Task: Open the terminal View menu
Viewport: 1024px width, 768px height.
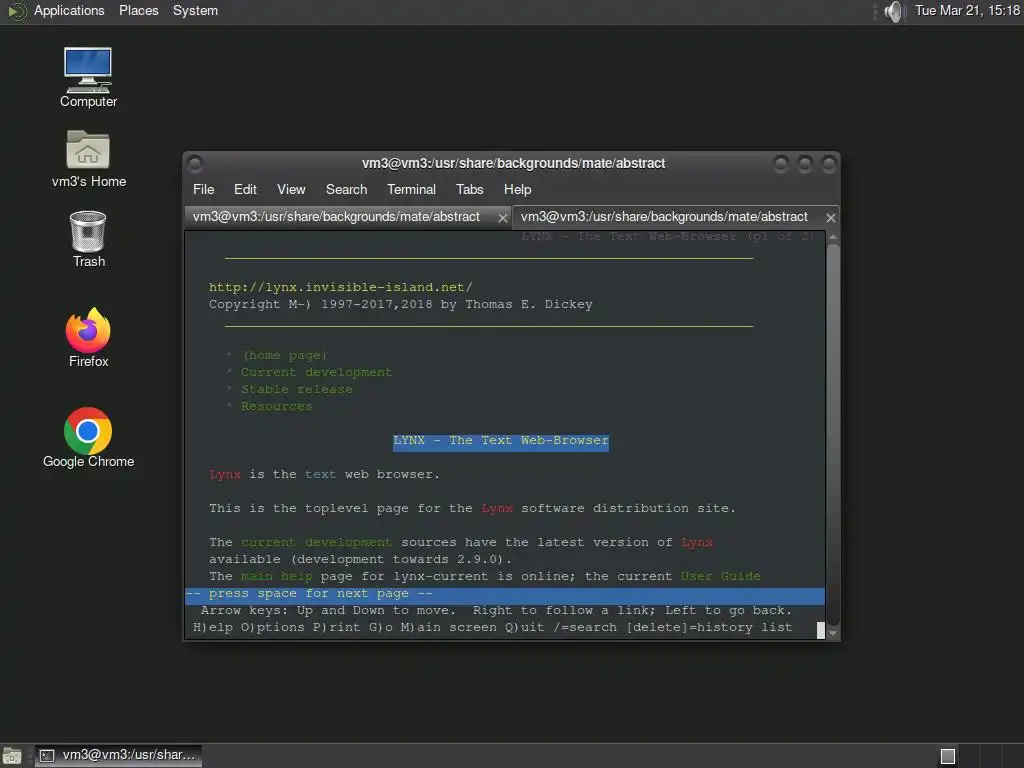Action: pos(291,189)
